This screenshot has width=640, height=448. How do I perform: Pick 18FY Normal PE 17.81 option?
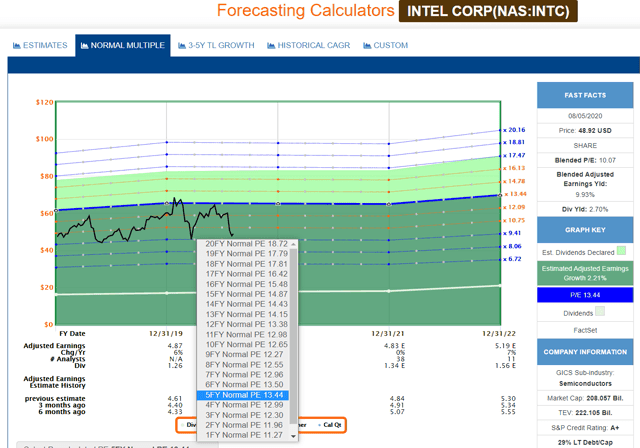coord(247,264)
